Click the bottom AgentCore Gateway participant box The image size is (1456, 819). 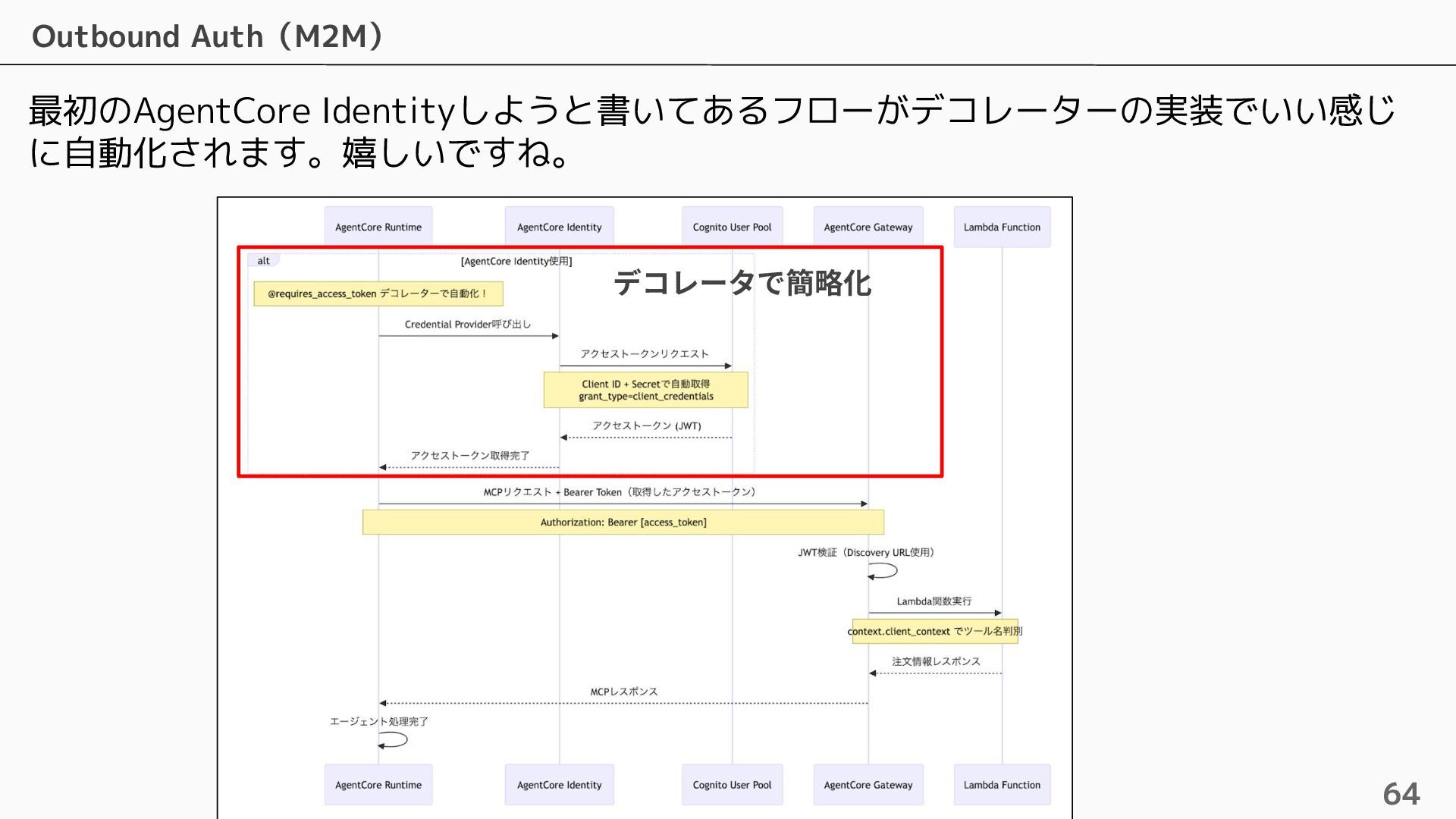coord(868,785)
